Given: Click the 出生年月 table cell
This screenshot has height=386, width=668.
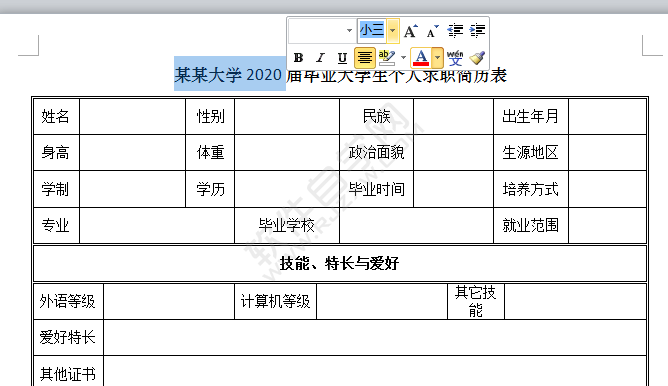Looking at the screenshot, I should [530, 116].
